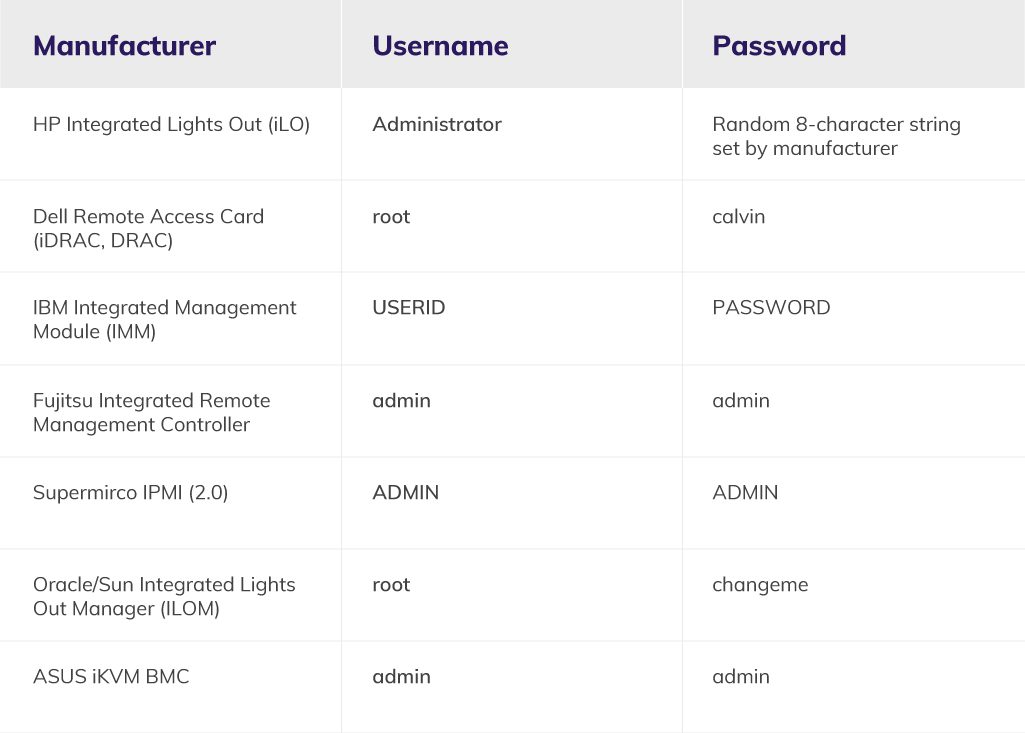
Task: Select the Random 8-character string password text
Action: click(836, 136)
